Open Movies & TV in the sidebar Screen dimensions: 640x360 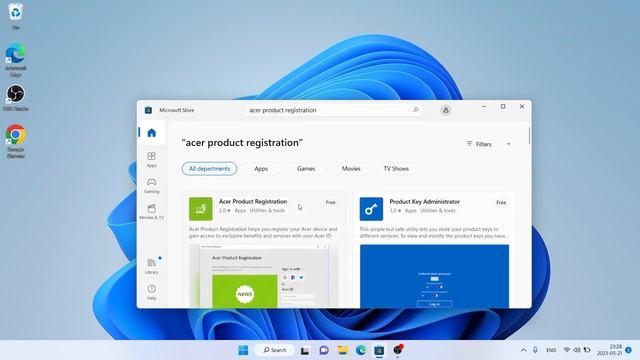pyautogui.click(x=151, y=212)
